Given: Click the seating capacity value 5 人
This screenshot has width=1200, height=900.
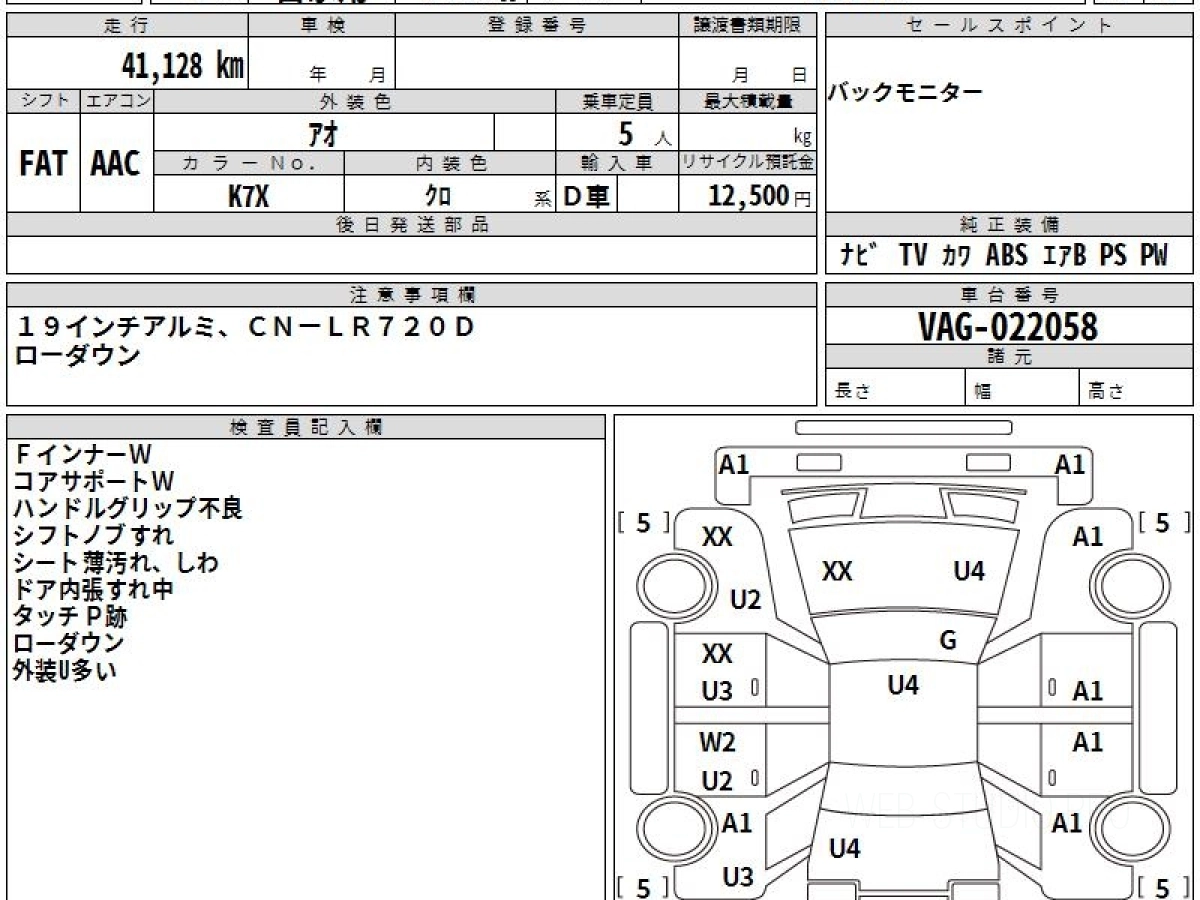Looking at the screenshot, I should click(644, 133).
